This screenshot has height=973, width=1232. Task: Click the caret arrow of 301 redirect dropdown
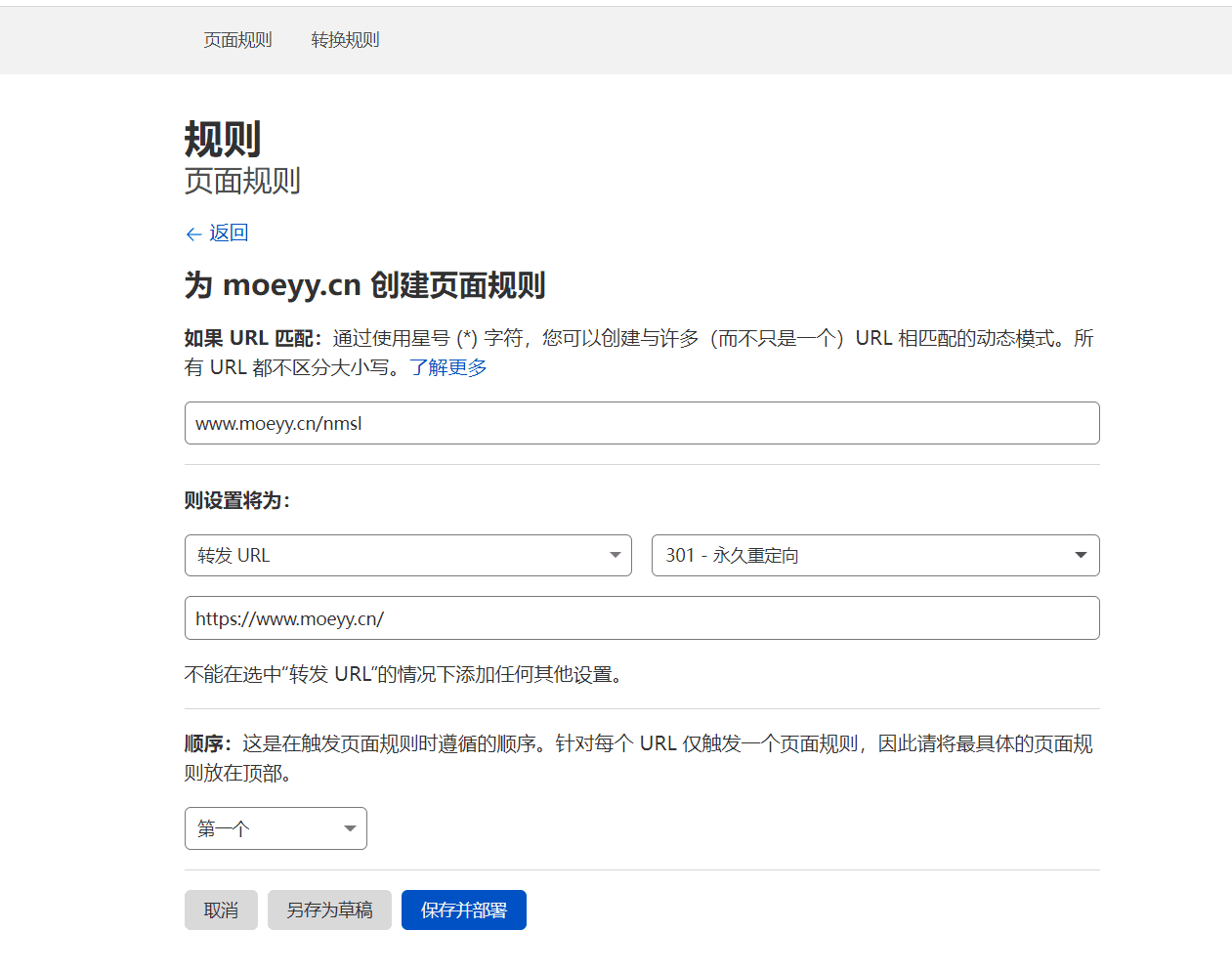point(1080,555)
